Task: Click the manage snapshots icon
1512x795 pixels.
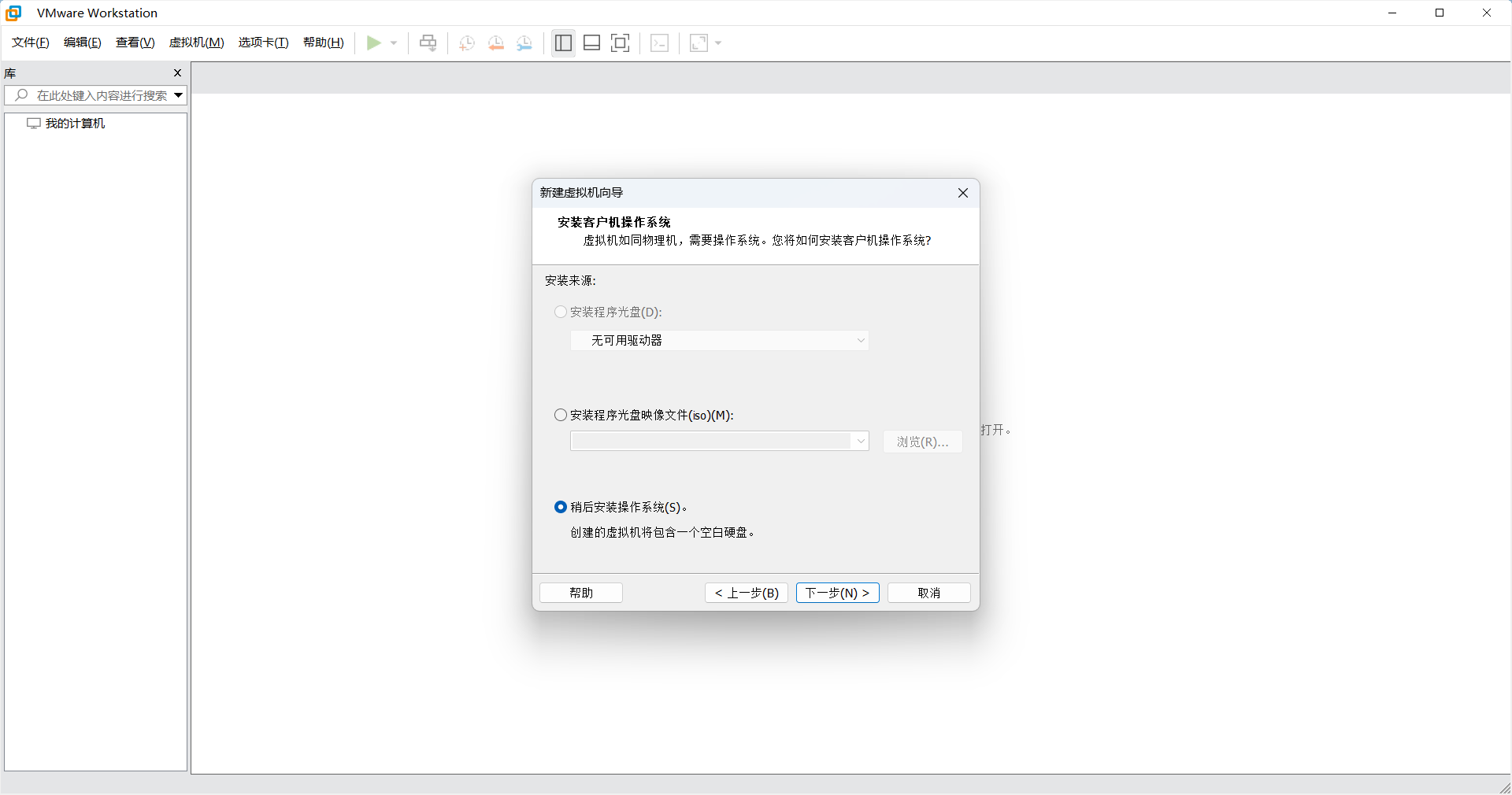Action: tap(524, 43)
